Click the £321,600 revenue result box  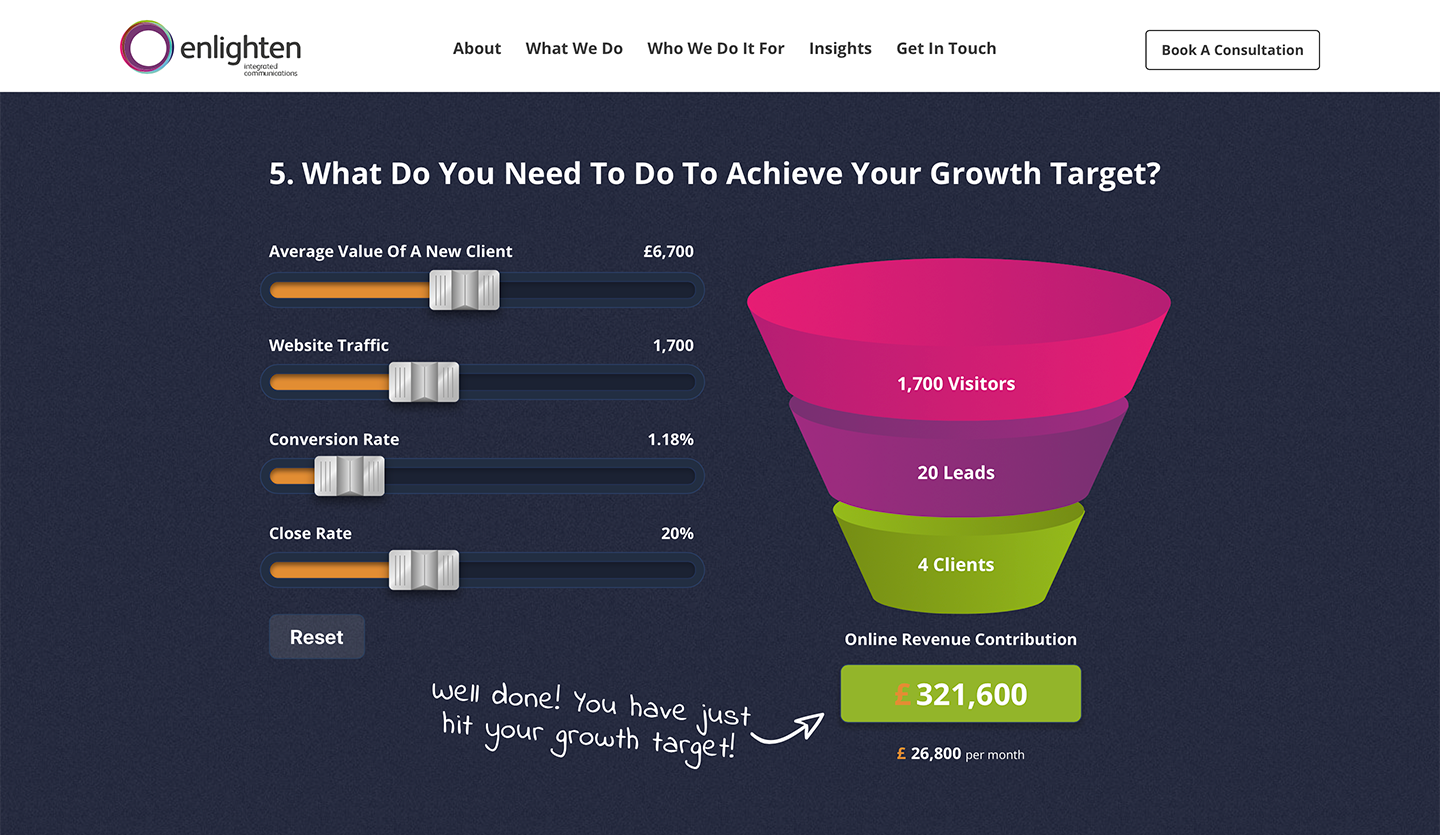click(x=961, y=694)
